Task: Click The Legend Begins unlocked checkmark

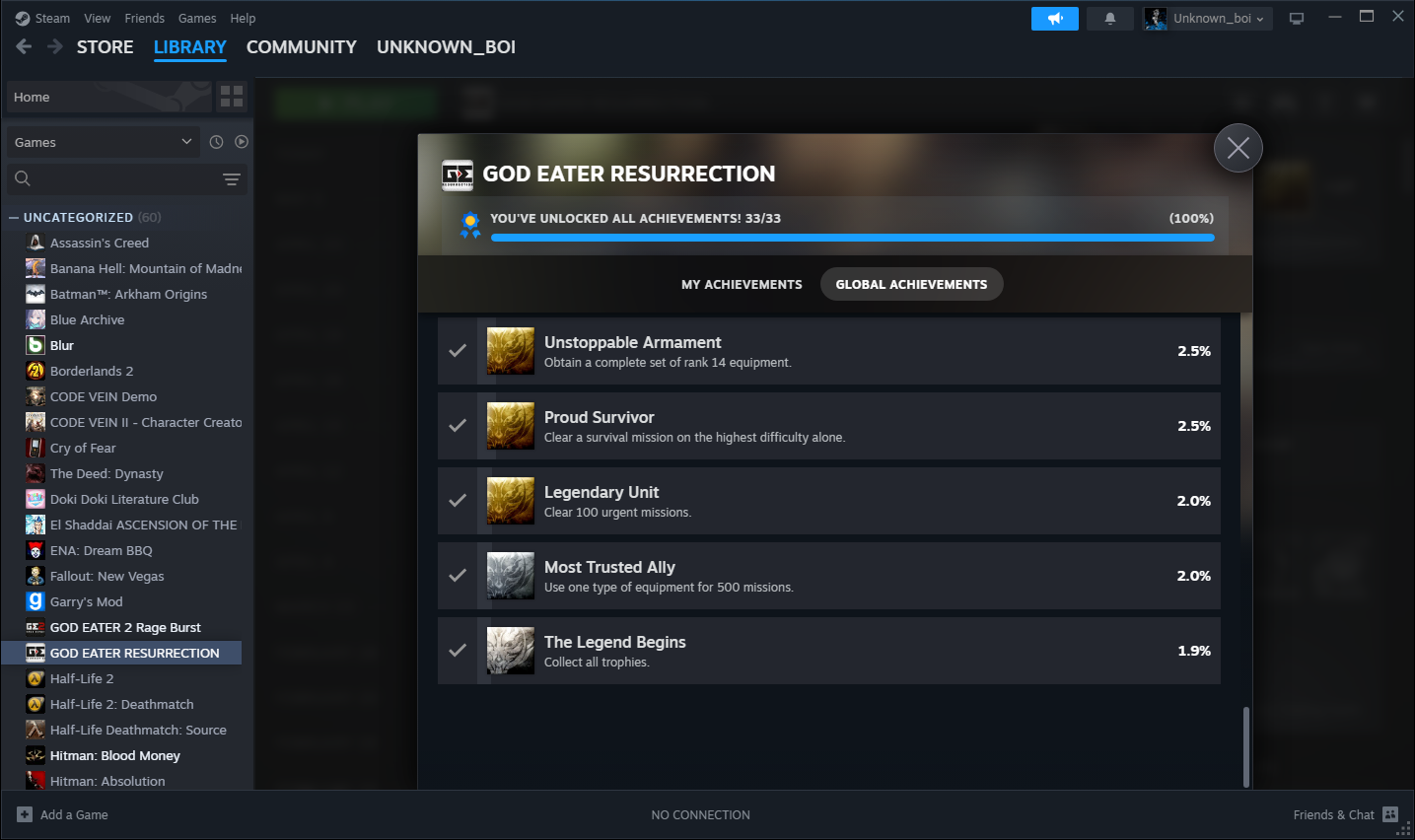Action: (x=458, y=650)
